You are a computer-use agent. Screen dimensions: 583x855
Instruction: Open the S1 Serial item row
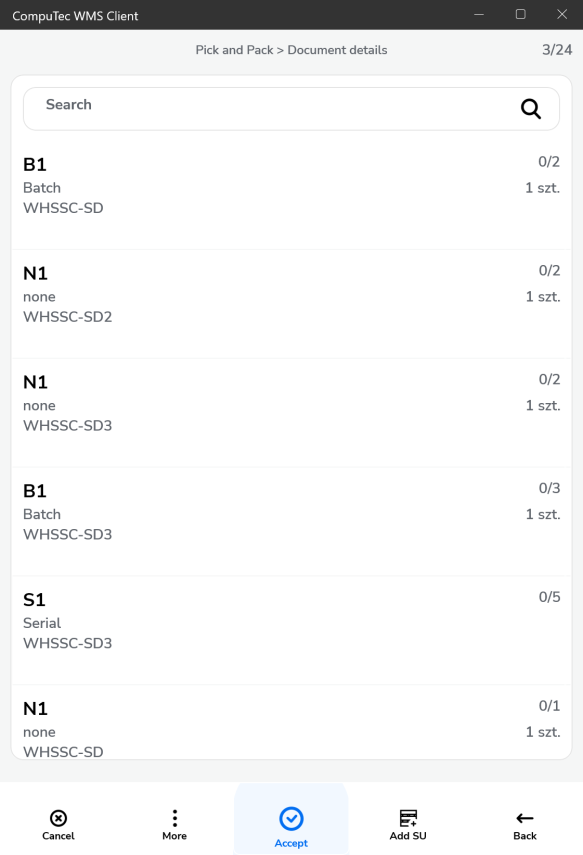point(291,630)
